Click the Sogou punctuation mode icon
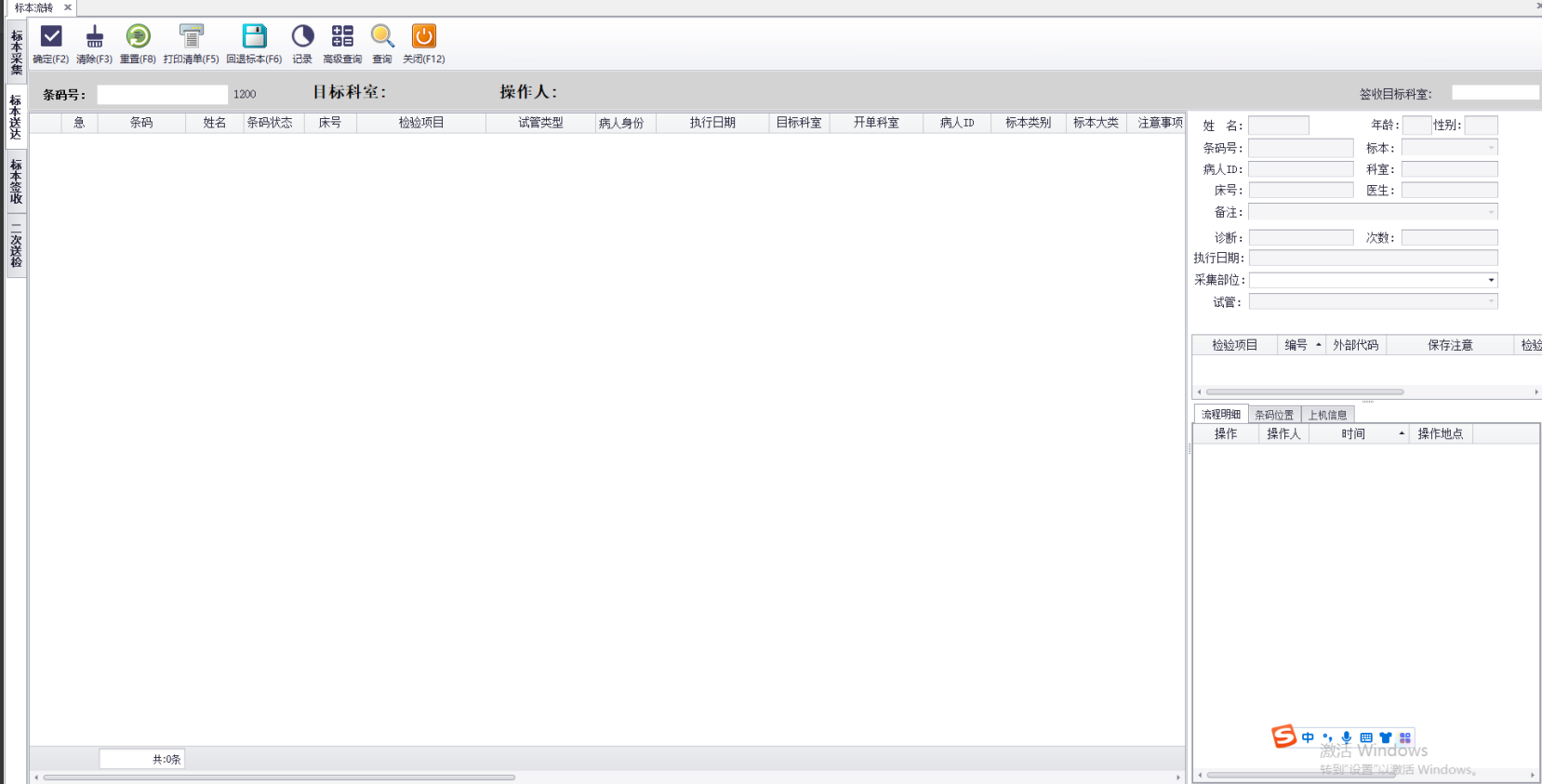The height and width of the screenshot is (784, 1542). [x=1327, y=737]
